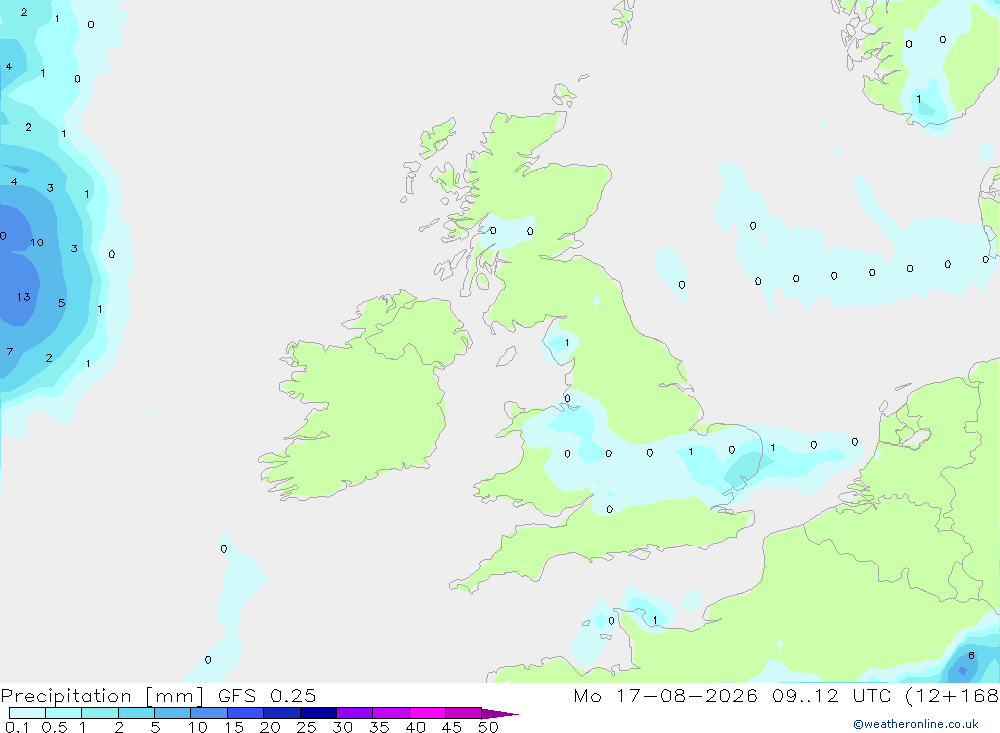Select the 5–10 mm legend color swatch
The height and width of the screenshot is (733, 1000).
(172, 713)
